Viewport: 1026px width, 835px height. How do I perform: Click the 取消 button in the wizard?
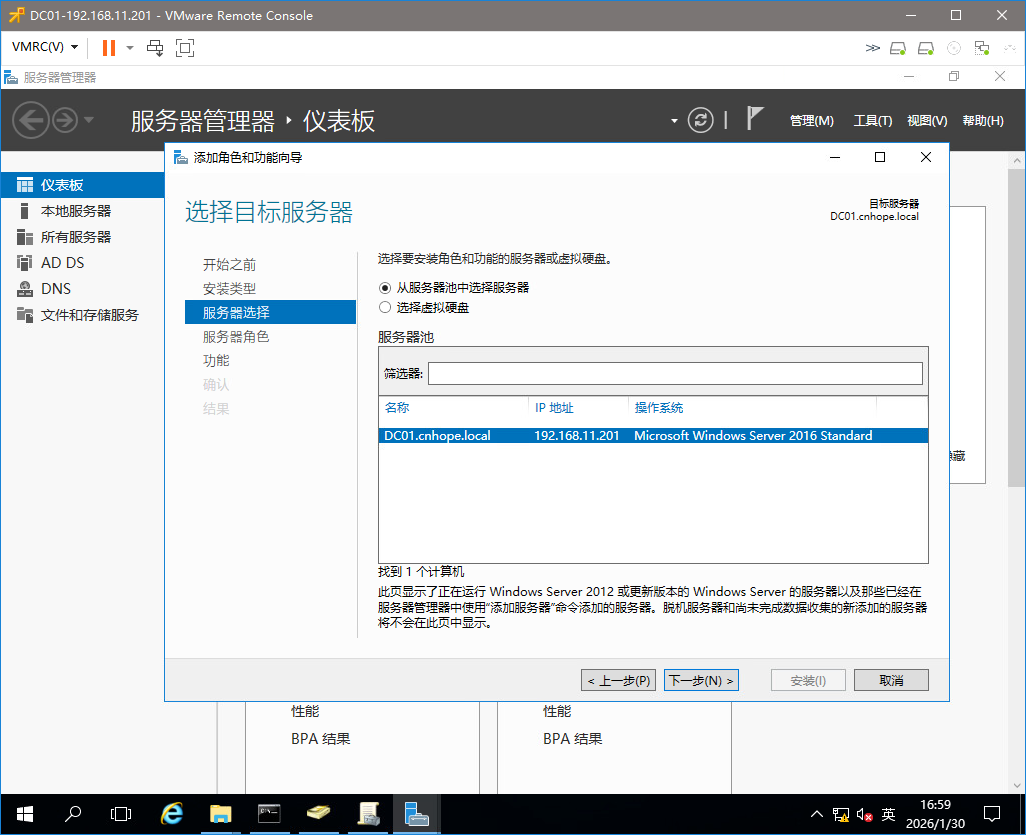click(x=891, y=681)
